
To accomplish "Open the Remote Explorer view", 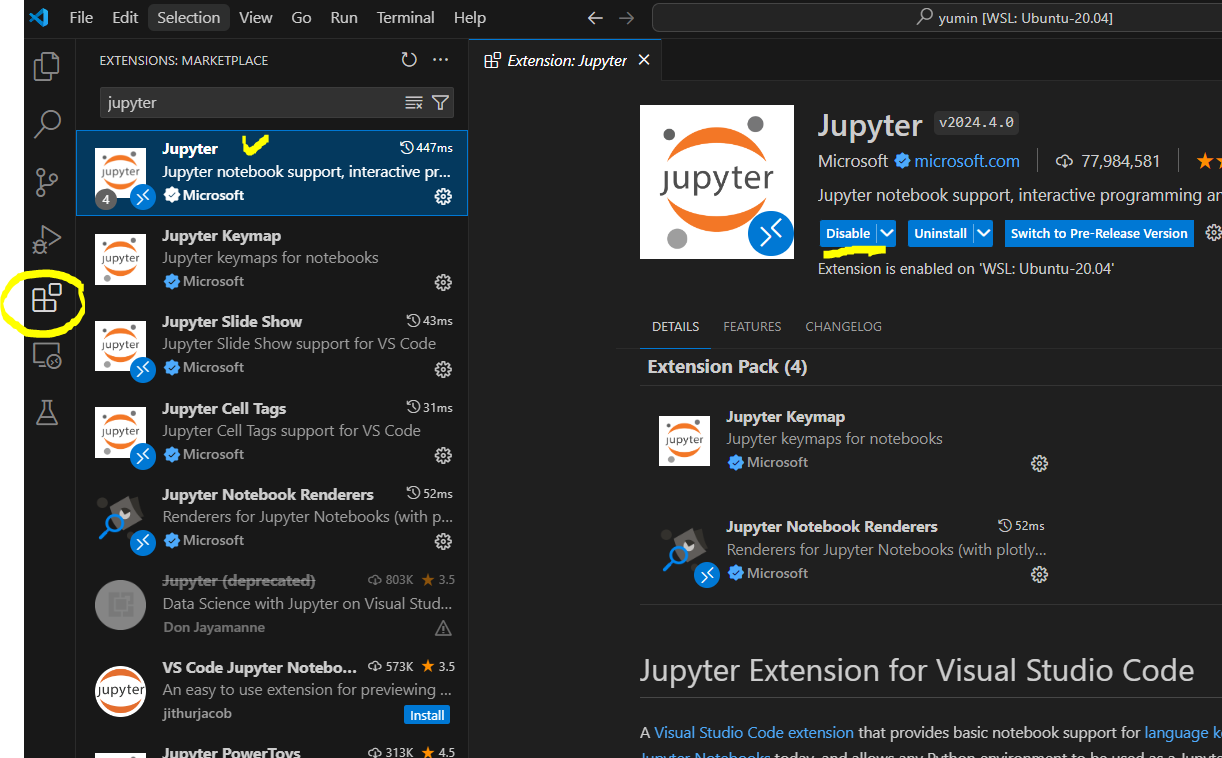I will (47, 355).
